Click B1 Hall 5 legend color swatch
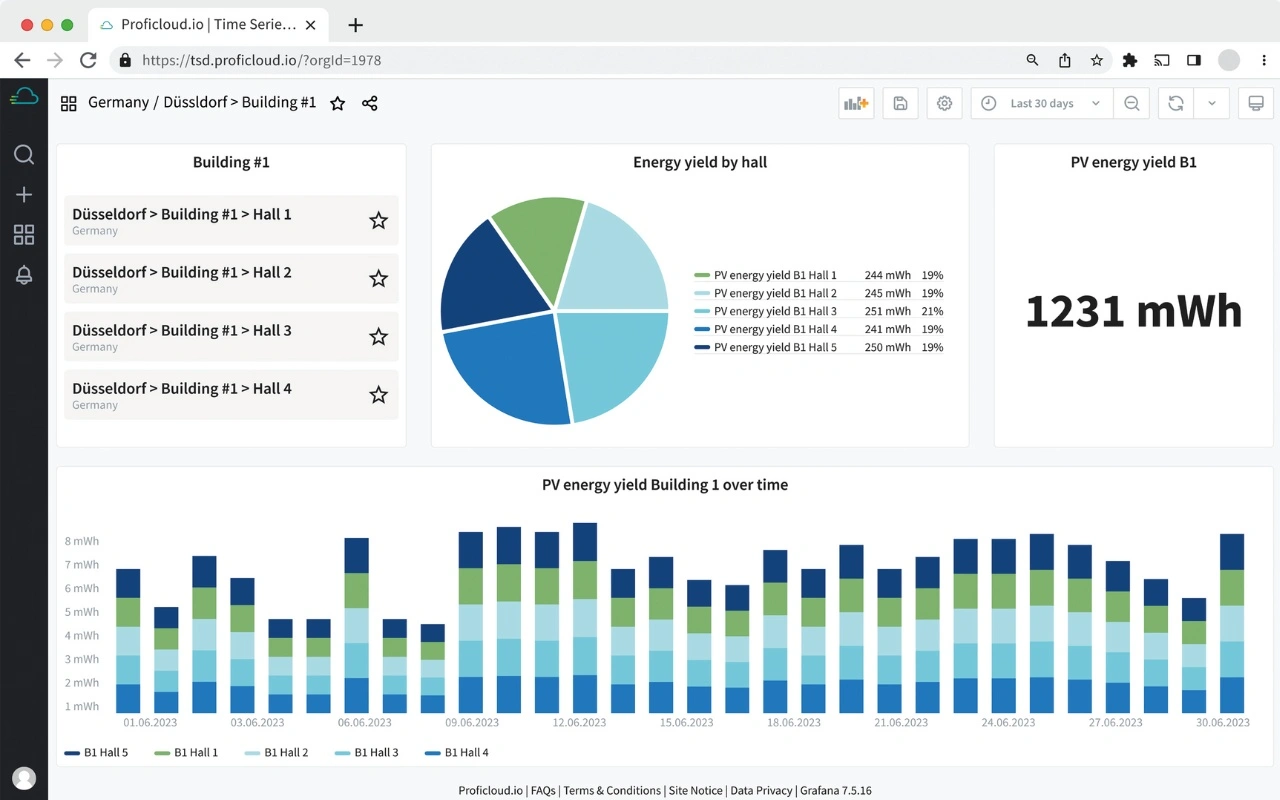Viewport: 1280px width, 800px height. pos(72,753)
